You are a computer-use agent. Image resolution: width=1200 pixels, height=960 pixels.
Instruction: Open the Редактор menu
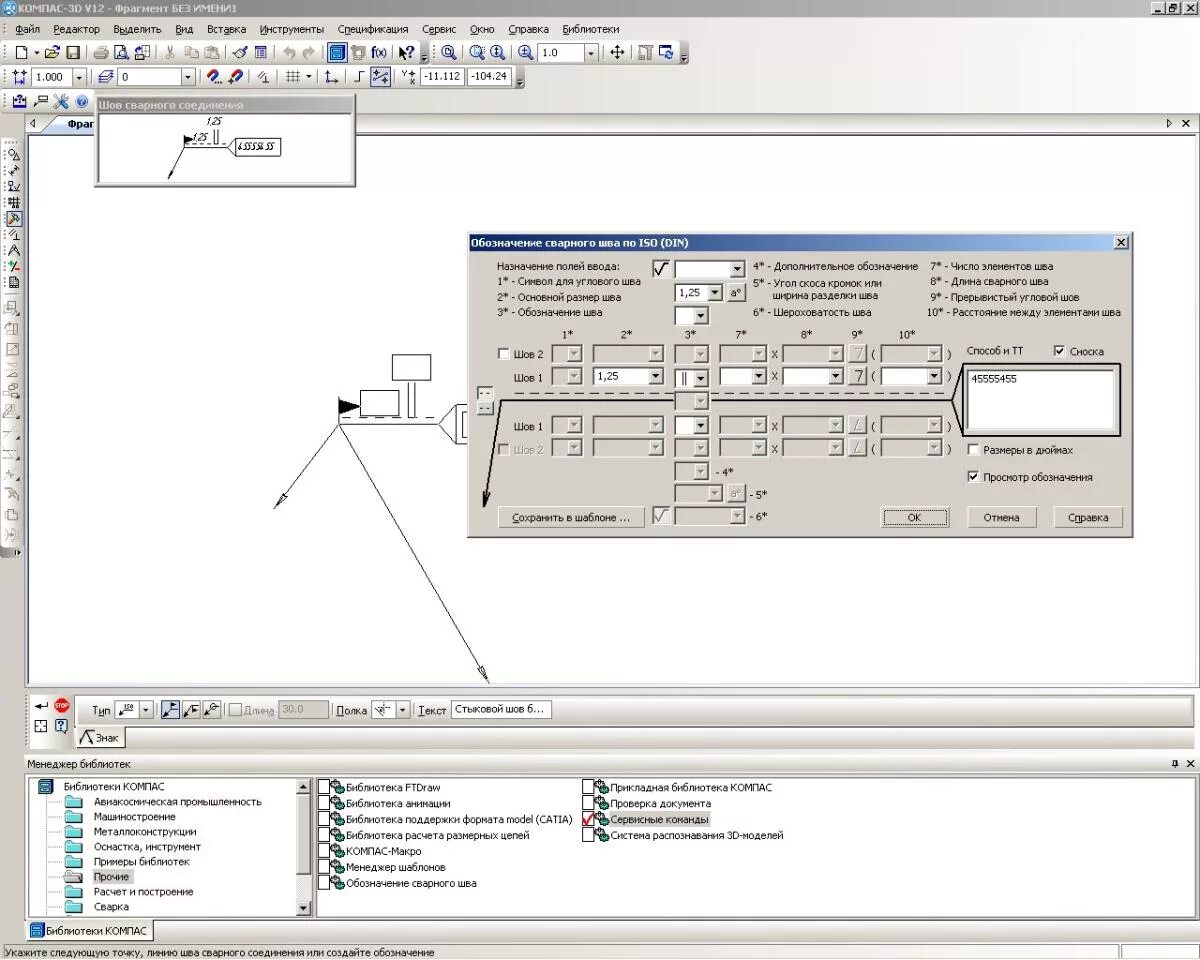[76, 29]
